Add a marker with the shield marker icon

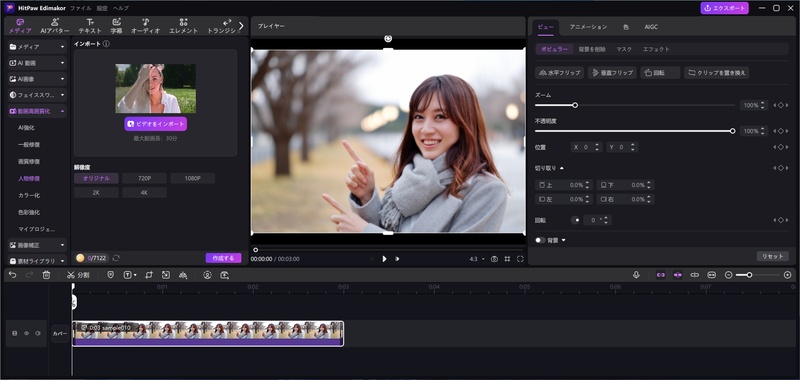click(x=111, y=275)
